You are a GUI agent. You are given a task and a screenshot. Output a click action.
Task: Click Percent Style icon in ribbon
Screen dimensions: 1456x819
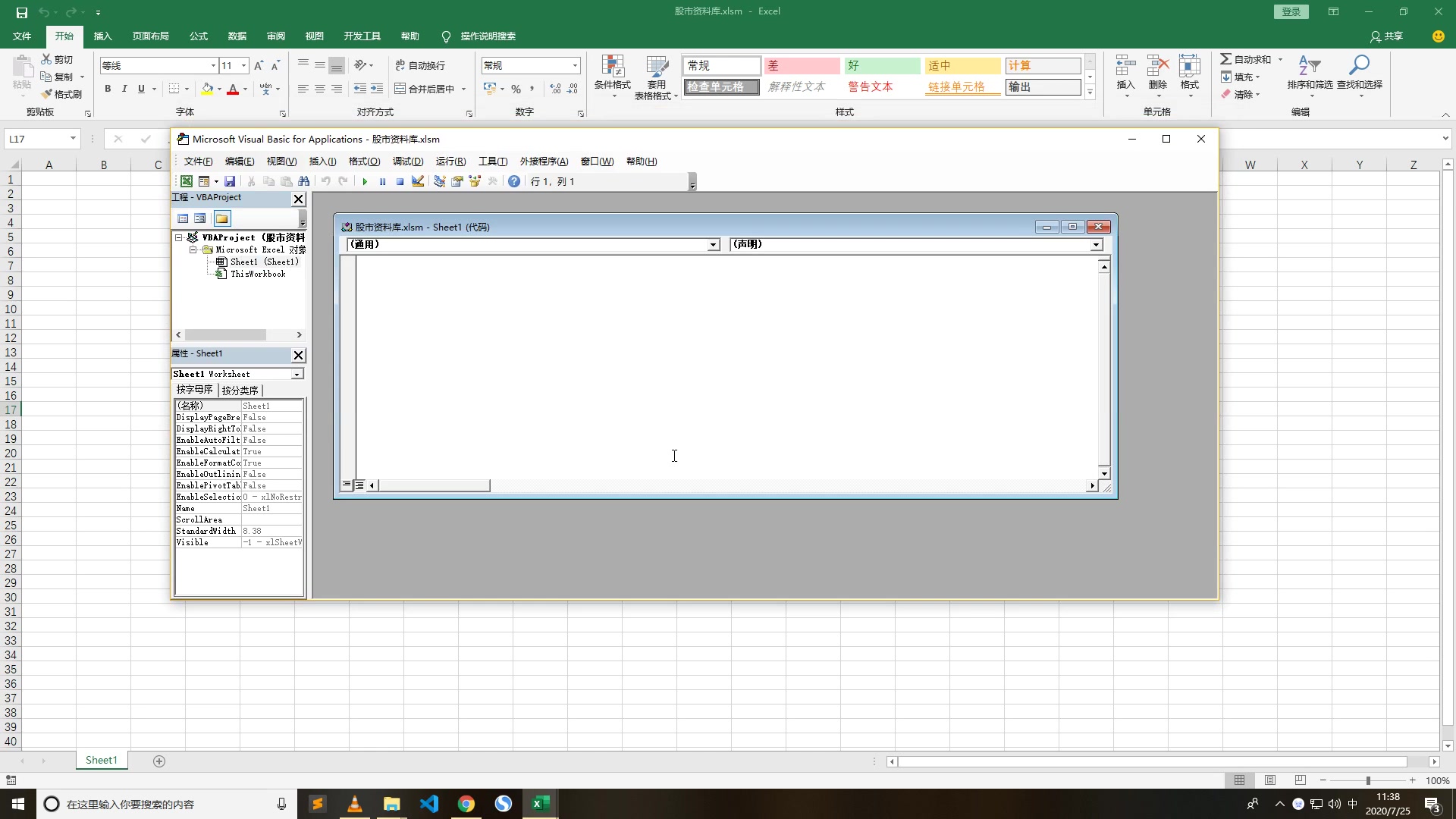pyautogui.click(x=516, y=89)
